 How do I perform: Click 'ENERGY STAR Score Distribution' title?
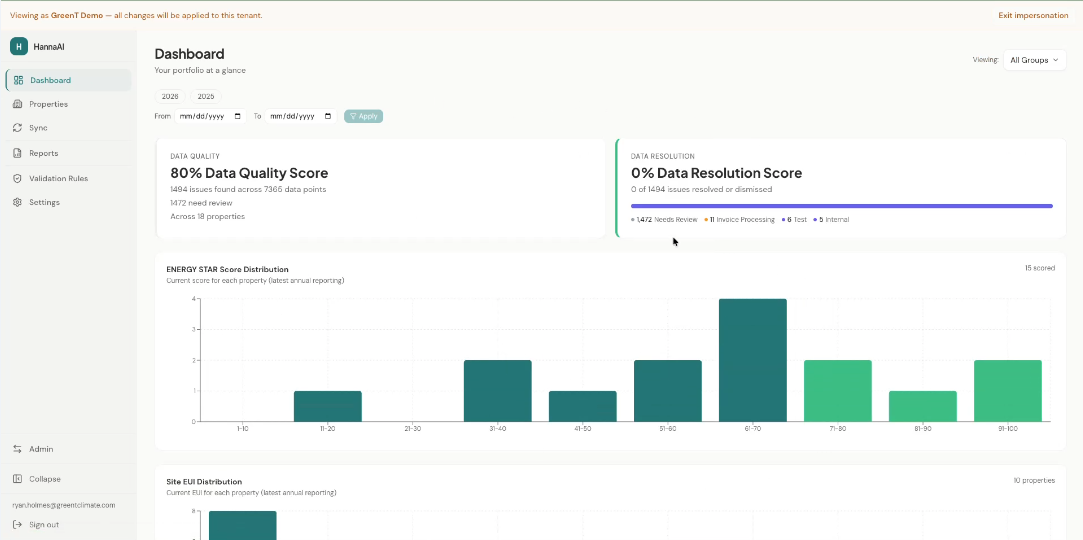coord(227,269)
